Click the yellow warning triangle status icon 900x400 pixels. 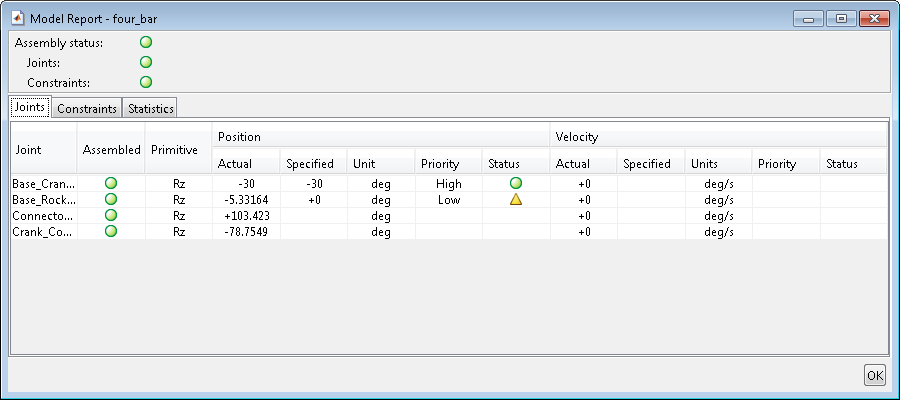point(516,200)
